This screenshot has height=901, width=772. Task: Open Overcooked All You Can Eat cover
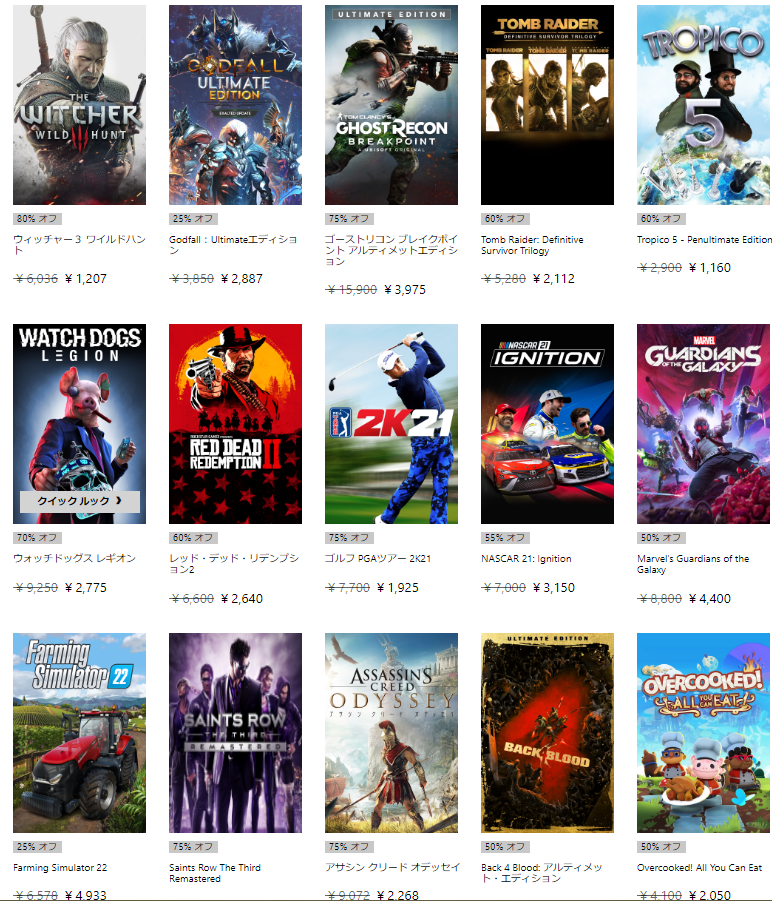(704, 733)
